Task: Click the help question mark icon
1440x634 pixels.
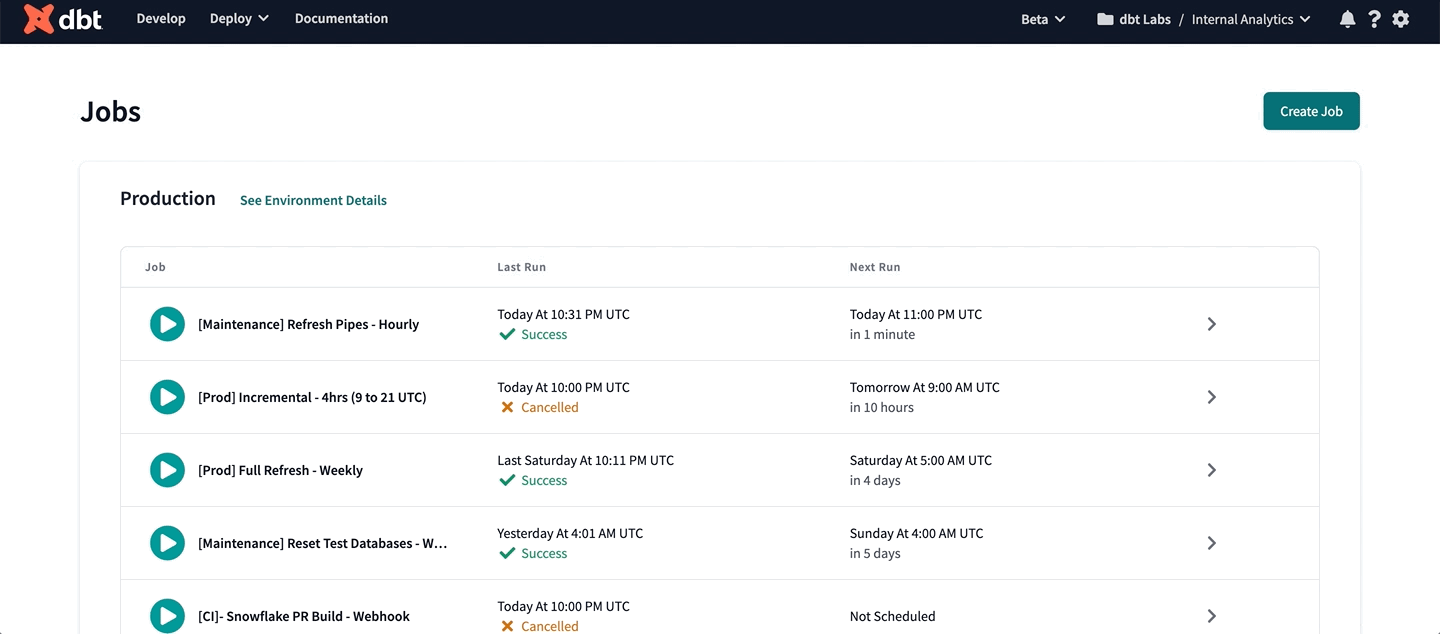Action: [1374, 19]
